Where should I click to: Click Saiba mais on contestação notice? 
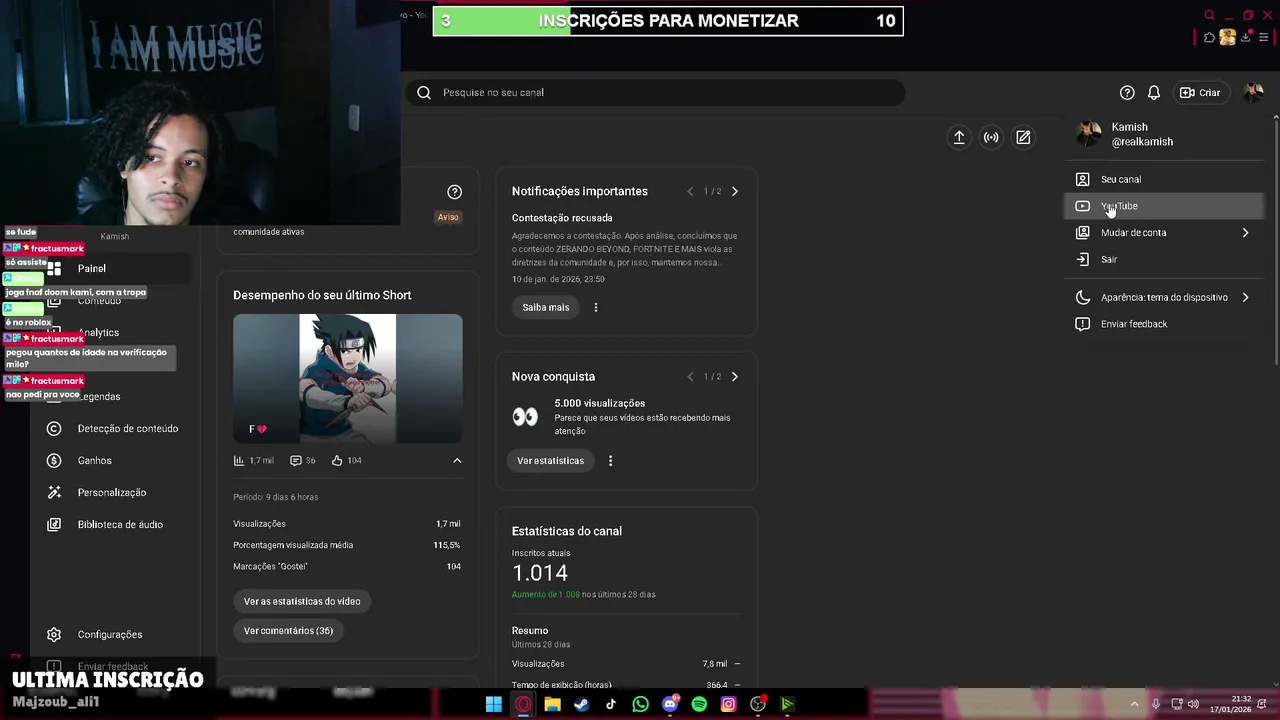click(545, 307)
